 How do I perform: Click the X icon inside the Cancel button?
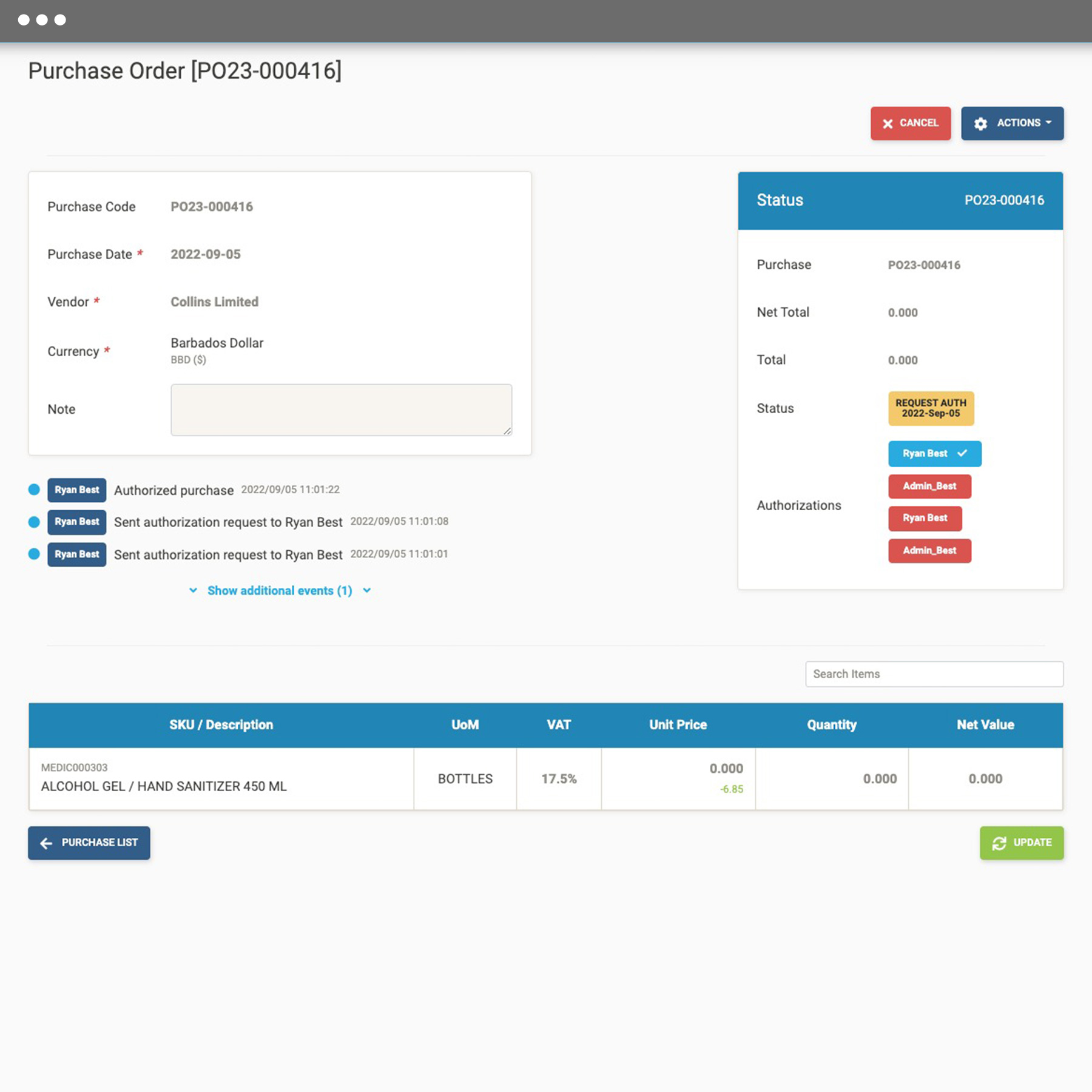pyautogui.click(x=888, y=123)
